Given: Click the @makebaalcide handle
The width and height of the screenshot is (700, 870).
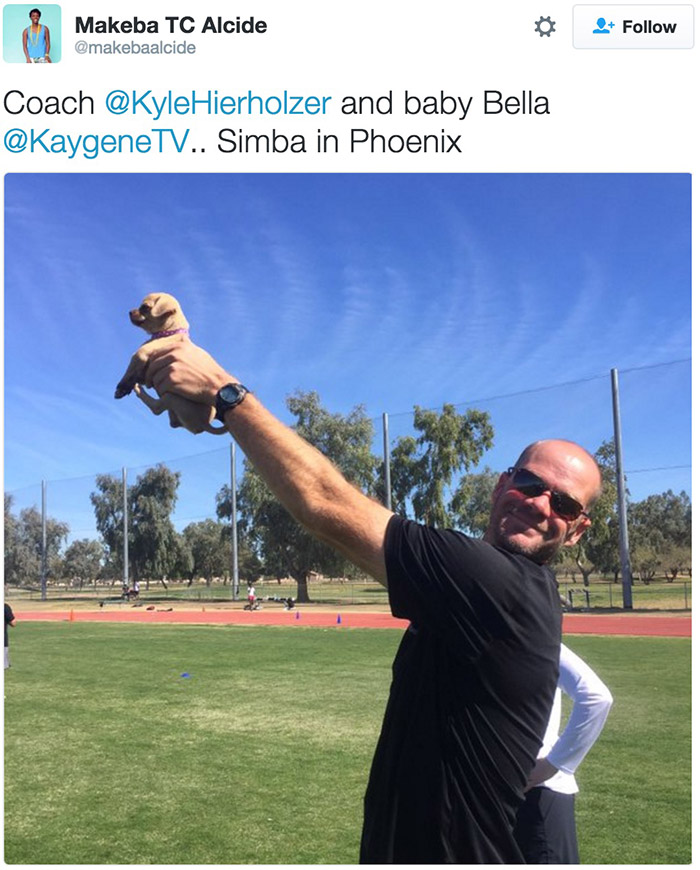Looking at the screenshot, I should click(x=135, y=48).
